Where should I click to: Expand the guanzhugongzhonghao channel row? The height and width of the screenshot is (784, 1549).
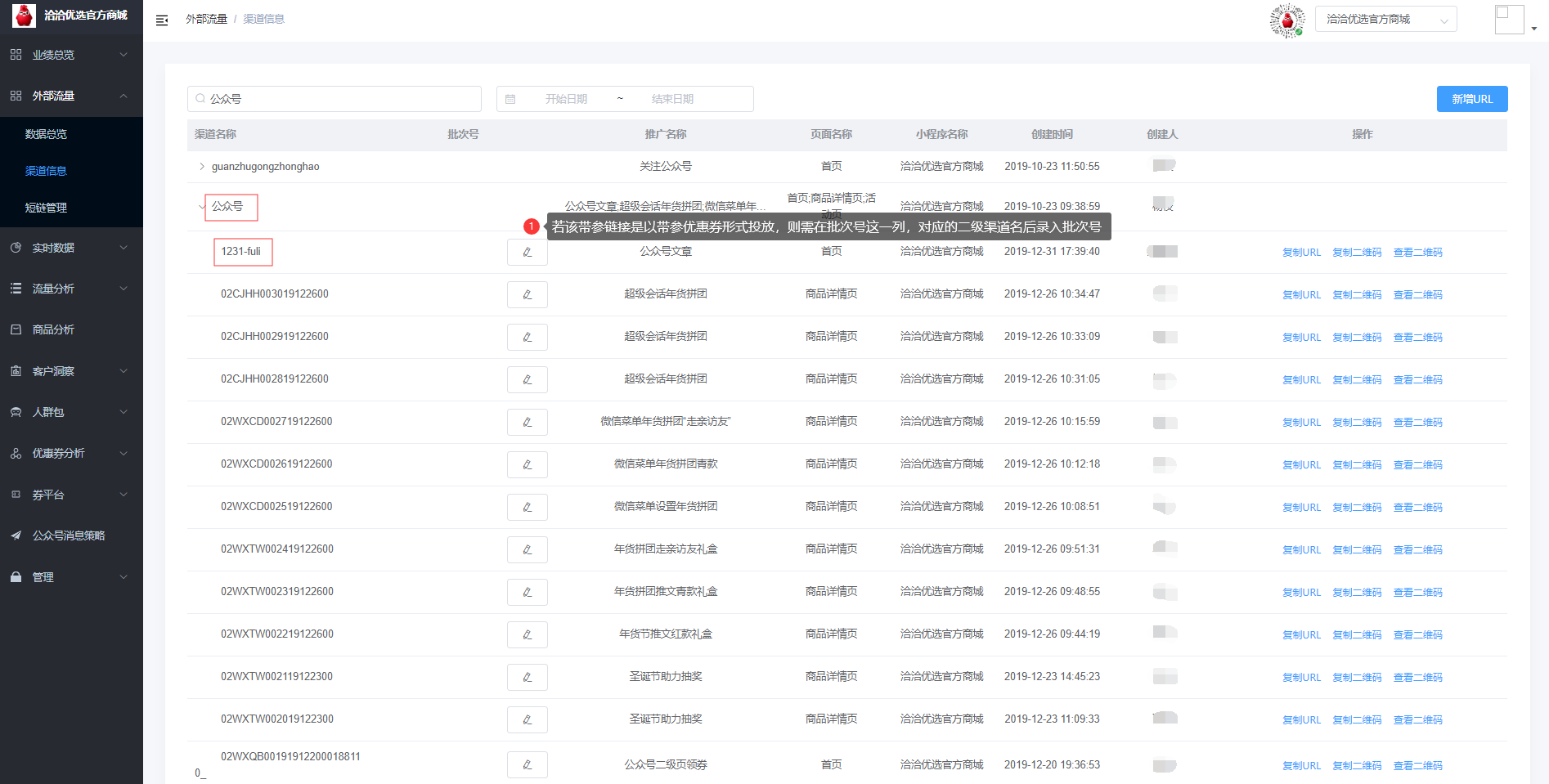(202, 167)
